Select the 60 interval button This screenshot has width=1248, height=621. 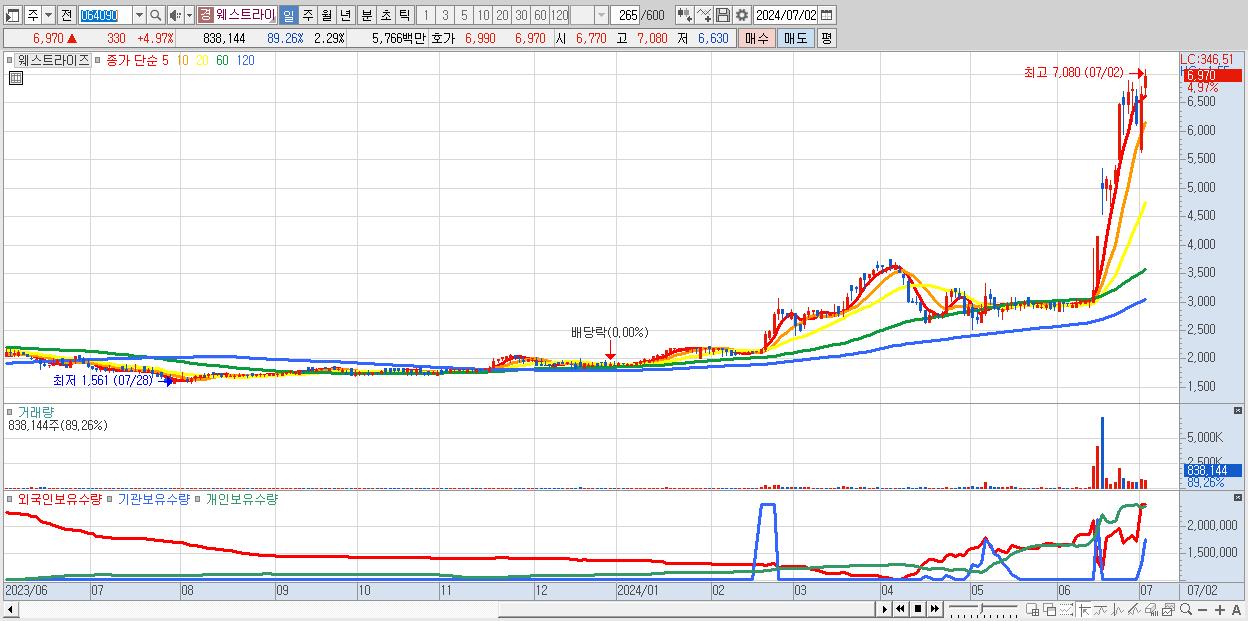(x=540, y=15)
